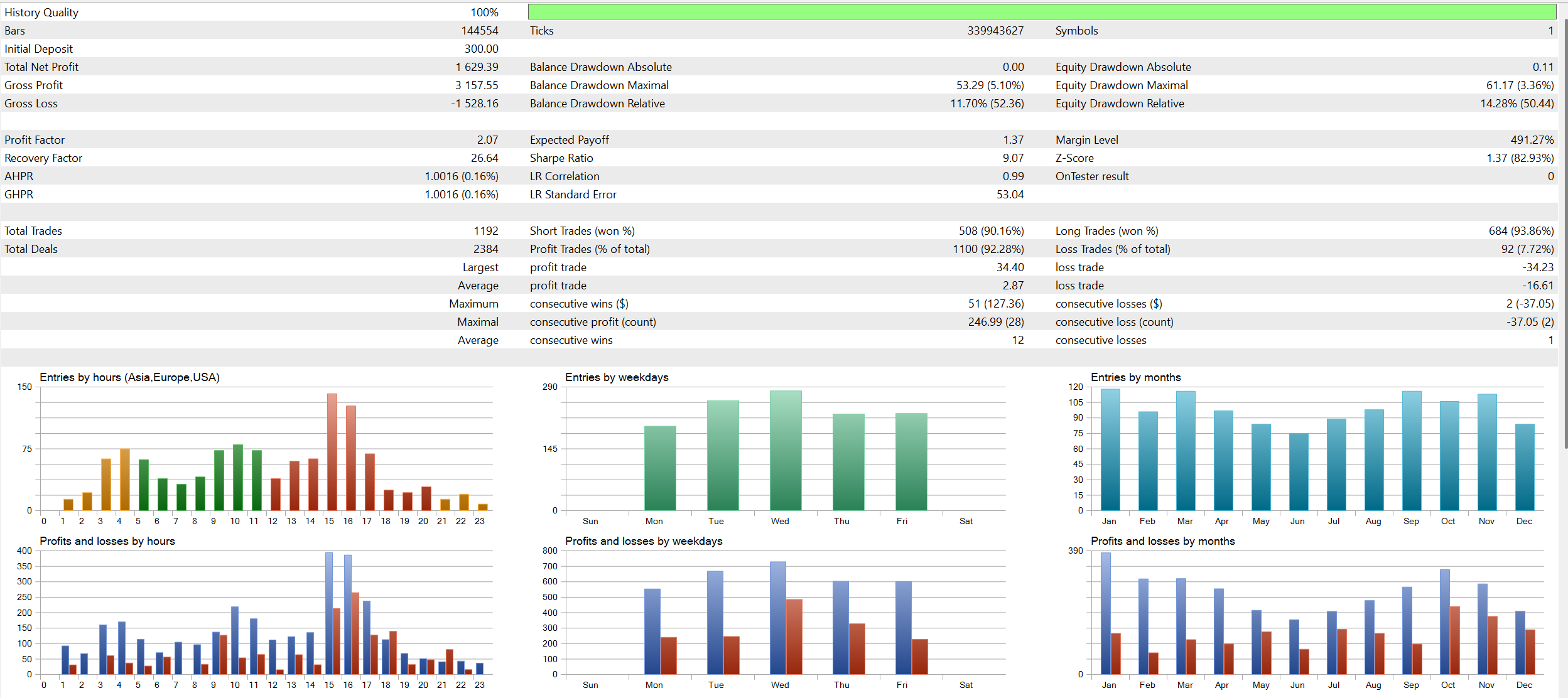Click the Equity Drawdown Maximal value
The image size is (1568, 698).
(x=1519, y=85)
